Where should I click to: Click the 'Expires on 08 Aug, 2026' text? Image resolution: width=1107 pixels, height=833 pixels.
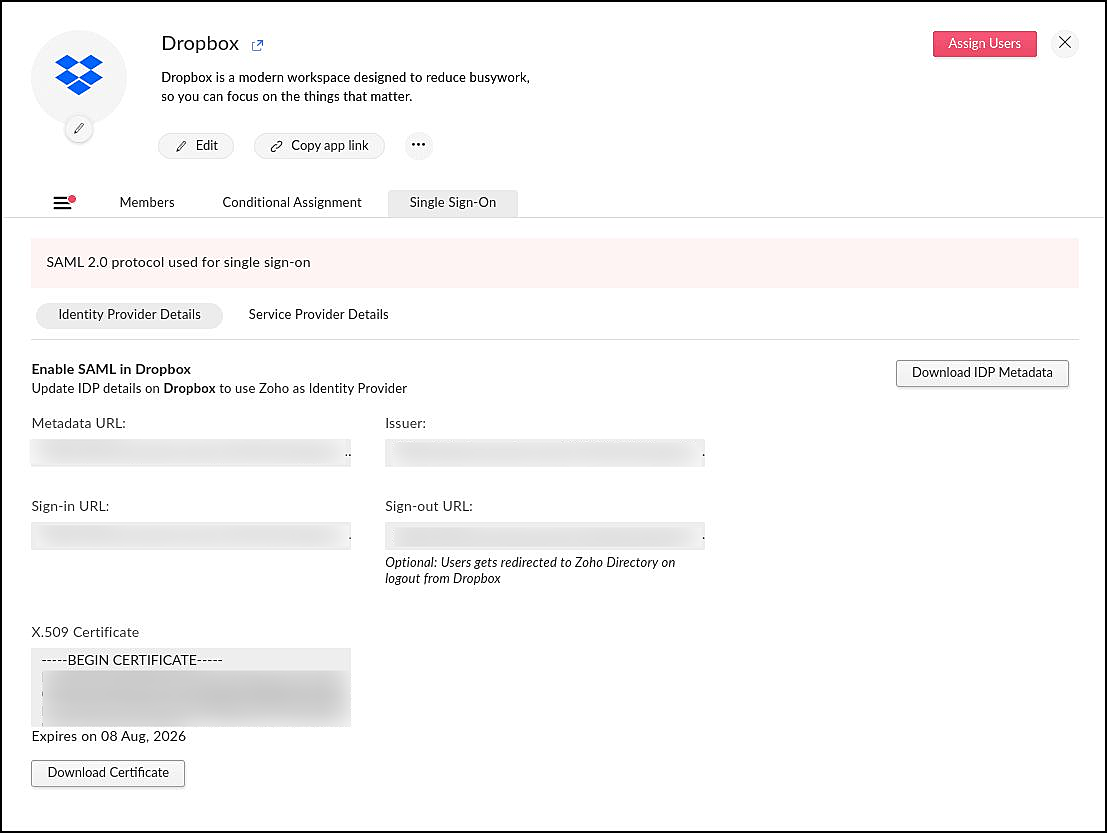[109, 736]
